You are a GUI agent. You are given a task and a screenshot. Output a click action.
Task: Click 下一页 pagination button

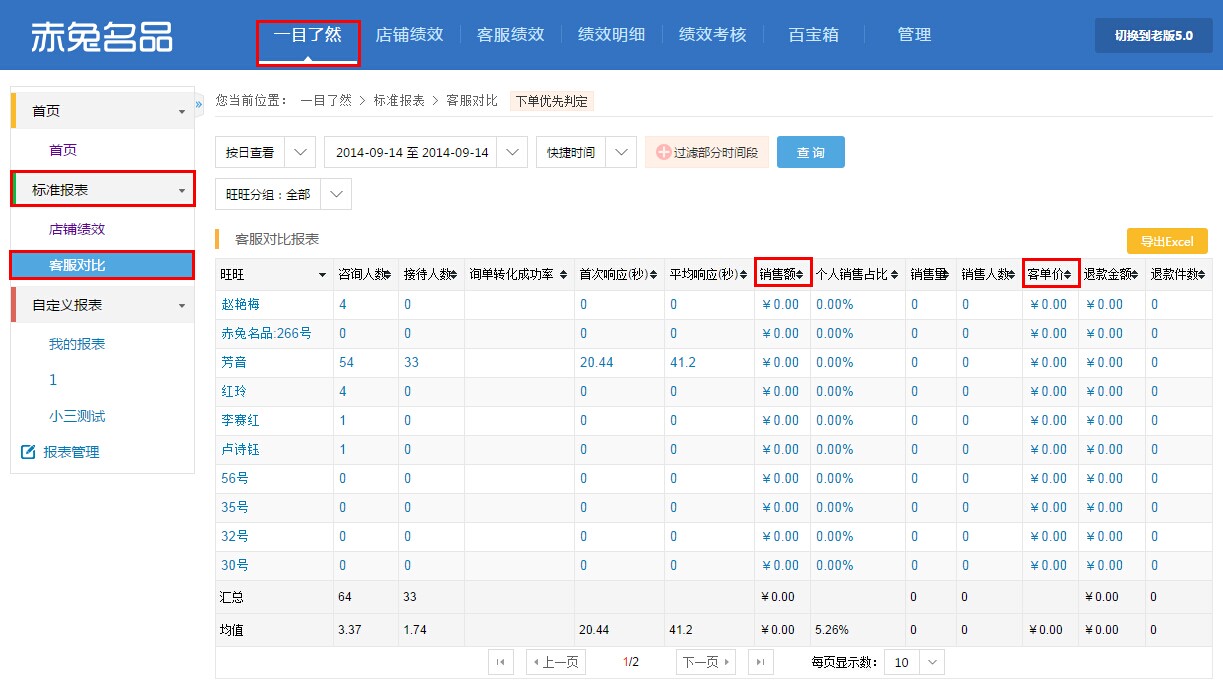(x=706, y=662)
